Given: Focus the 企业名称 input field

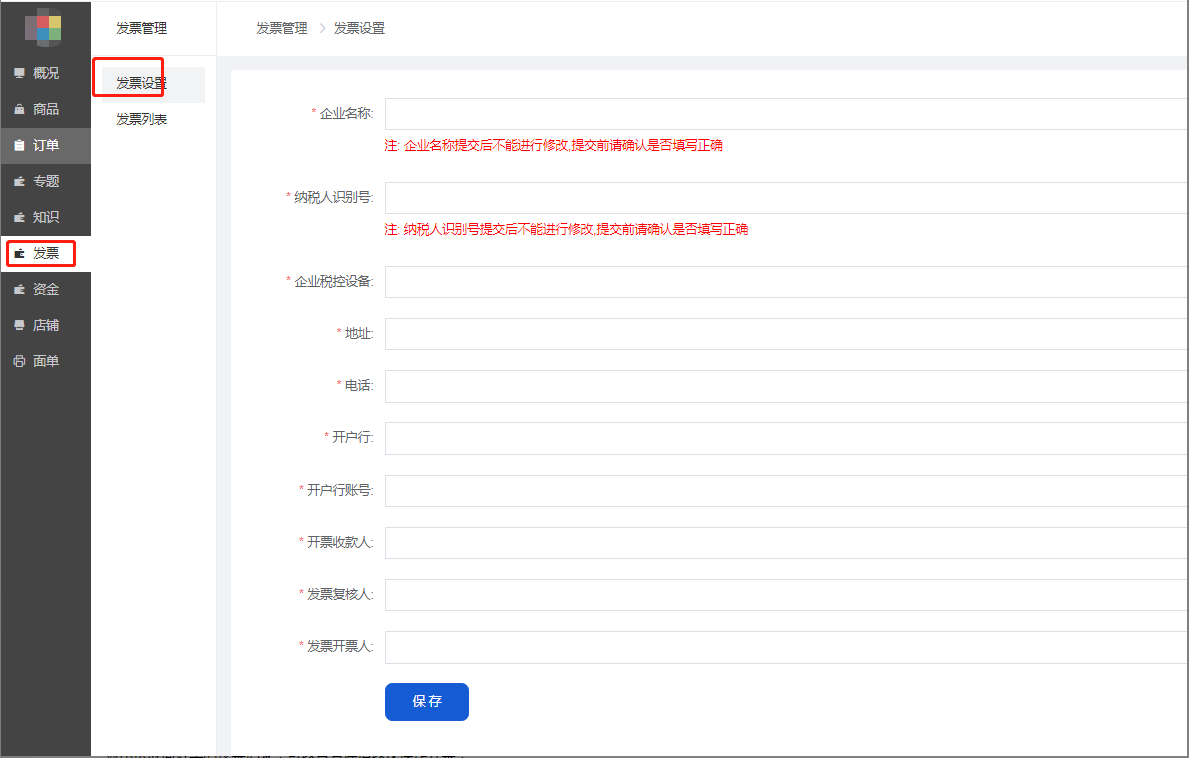Looking at the screenshot, I should (786, 114).
